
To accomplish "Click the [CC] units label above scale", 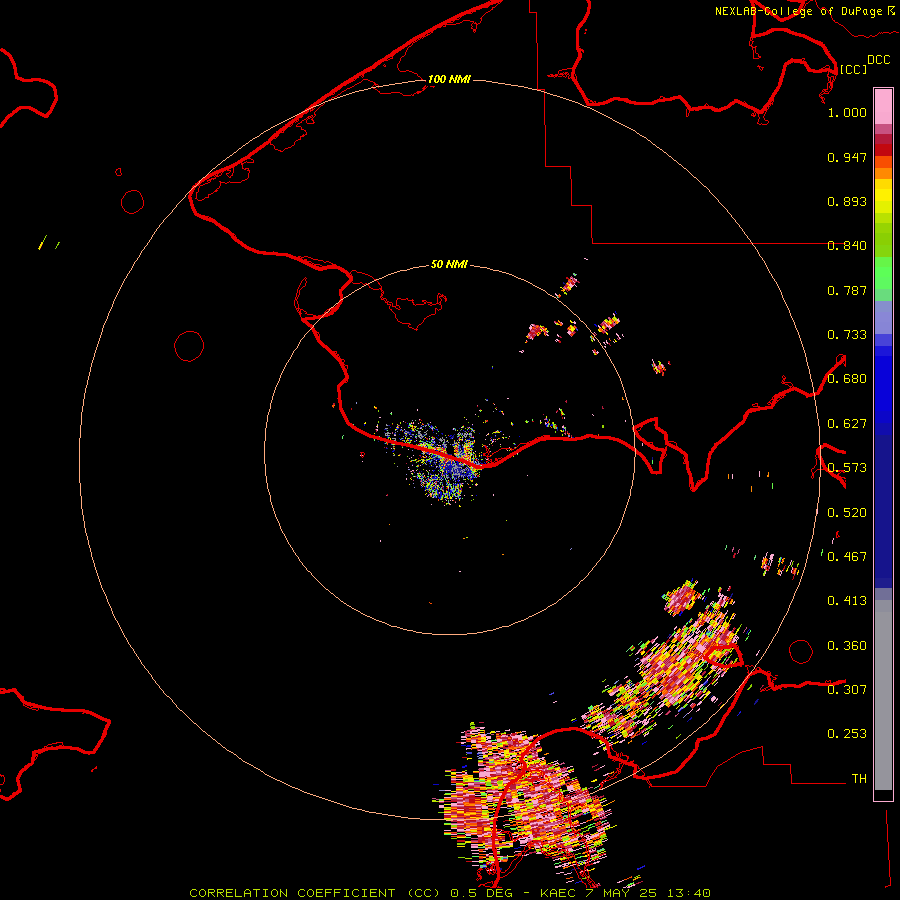I will (853, 69).
